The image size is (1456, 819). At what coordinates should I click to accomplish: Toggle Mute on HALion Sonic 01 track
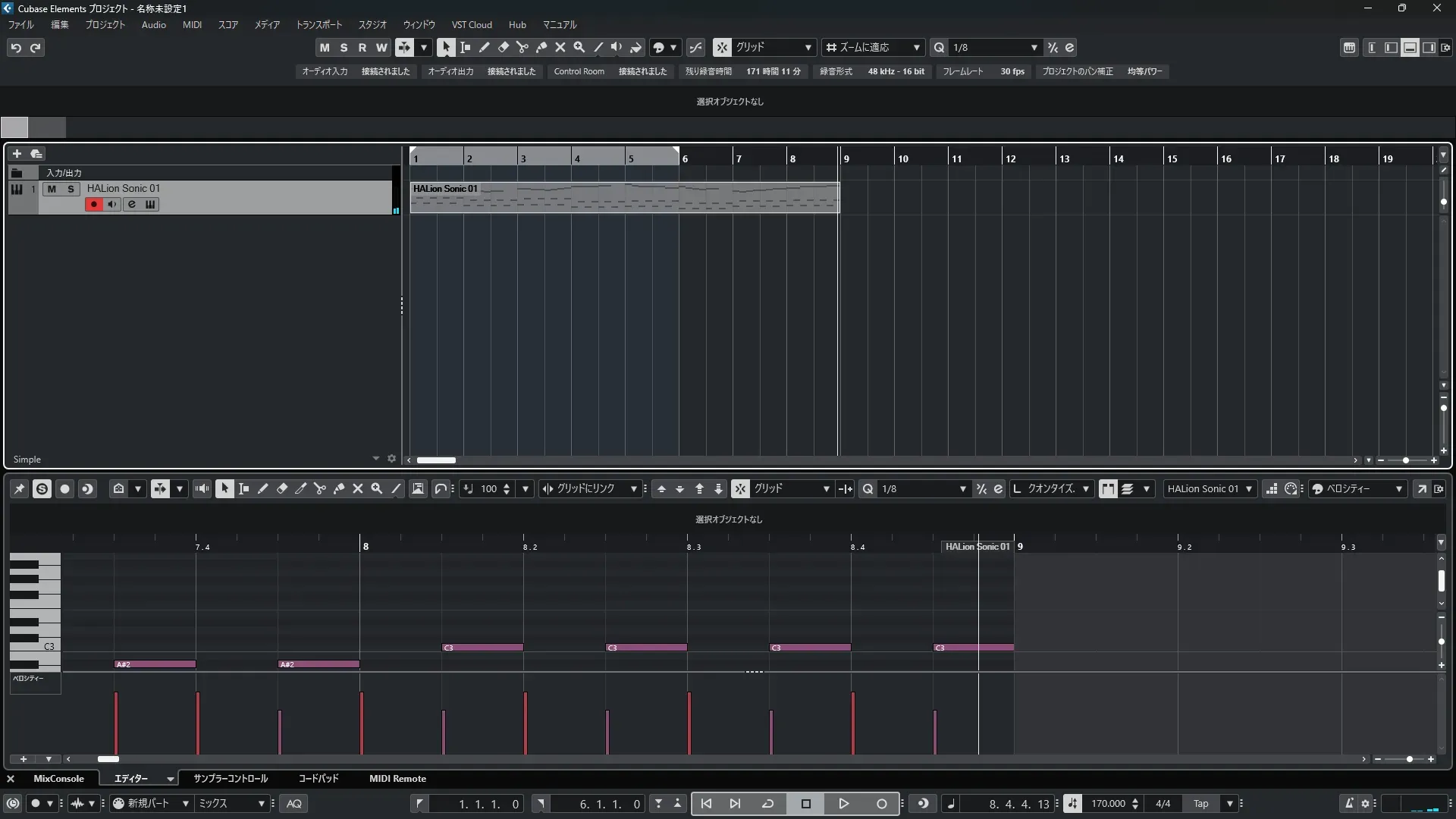click(x=52, y=189)
